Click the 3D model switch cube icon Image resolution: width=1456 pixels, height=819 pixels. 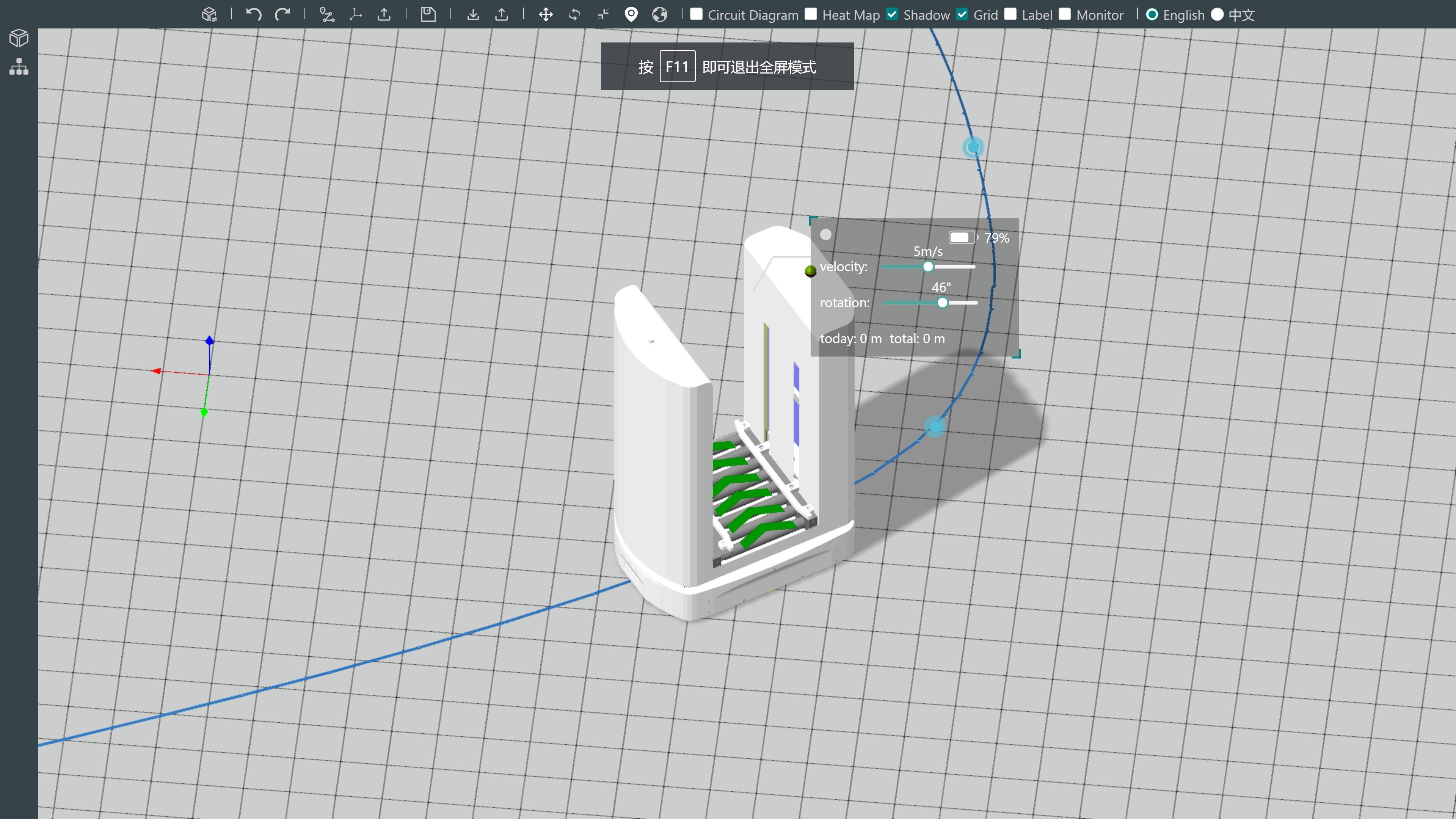point(209,15)
